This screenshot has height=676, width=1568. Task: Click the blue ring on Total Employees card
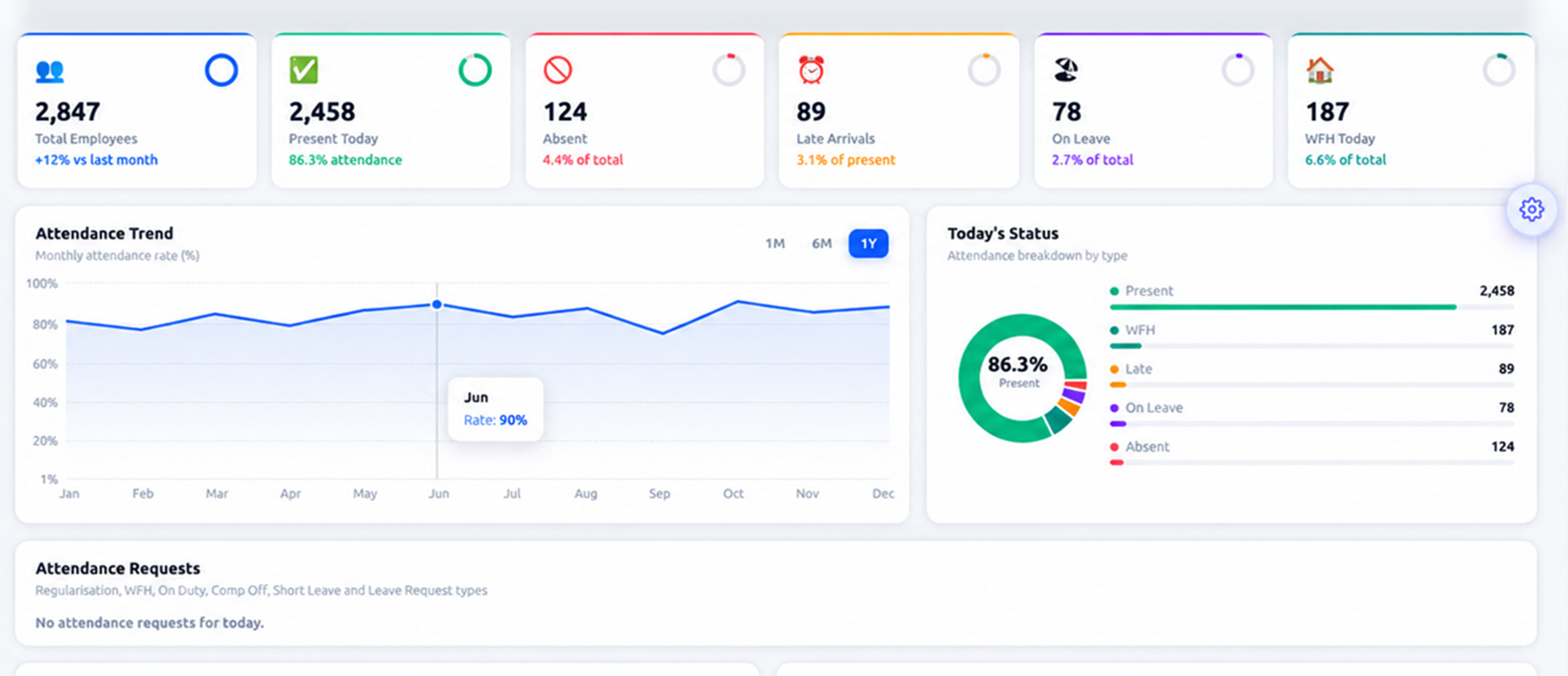click(x=221, y=70)
